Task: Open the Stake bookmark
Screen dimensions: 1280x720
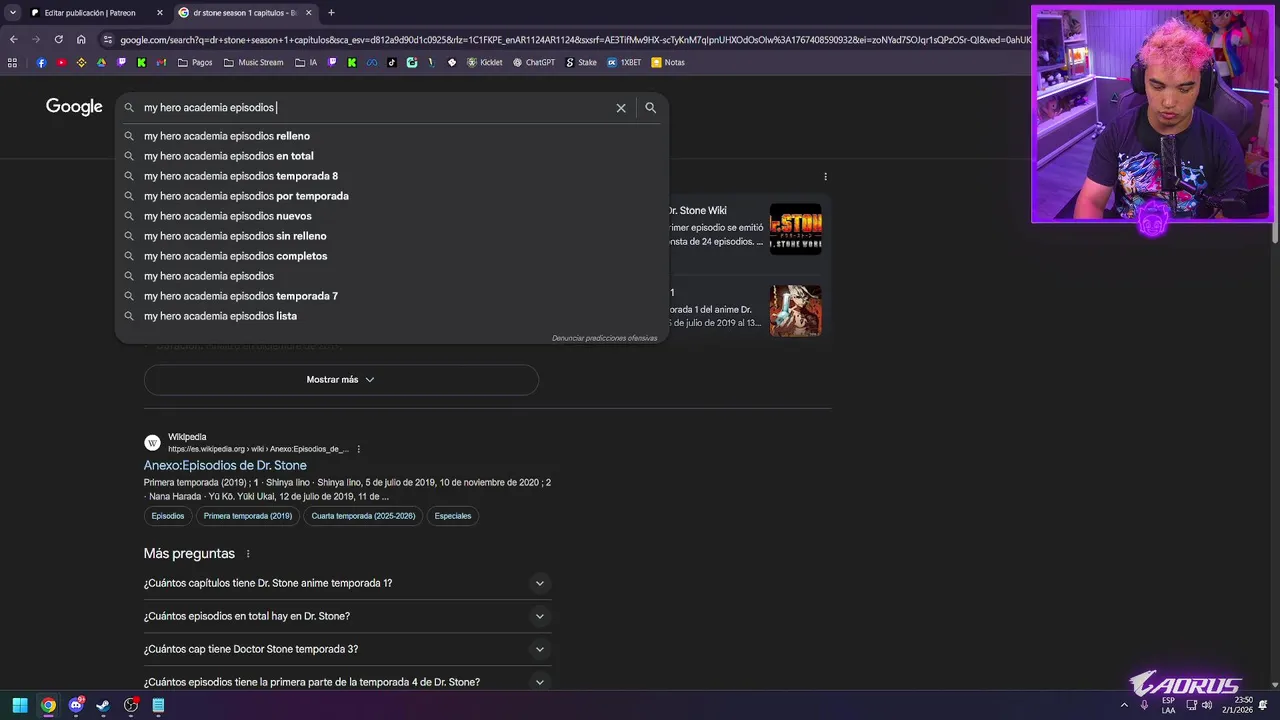Action: [581, 62]
